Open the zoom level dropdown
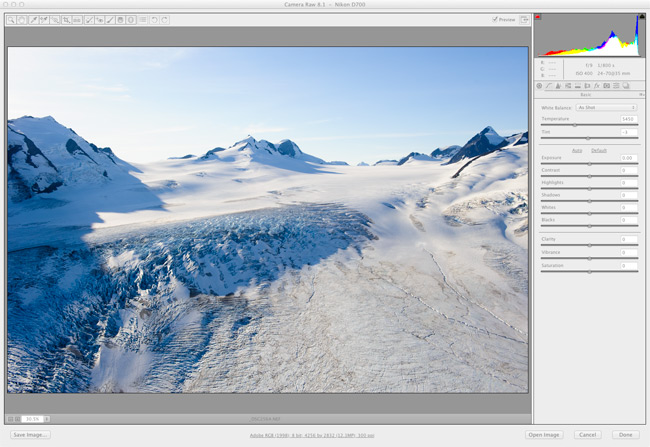Viewport: 650px width, 447px height. click(46, 419)
